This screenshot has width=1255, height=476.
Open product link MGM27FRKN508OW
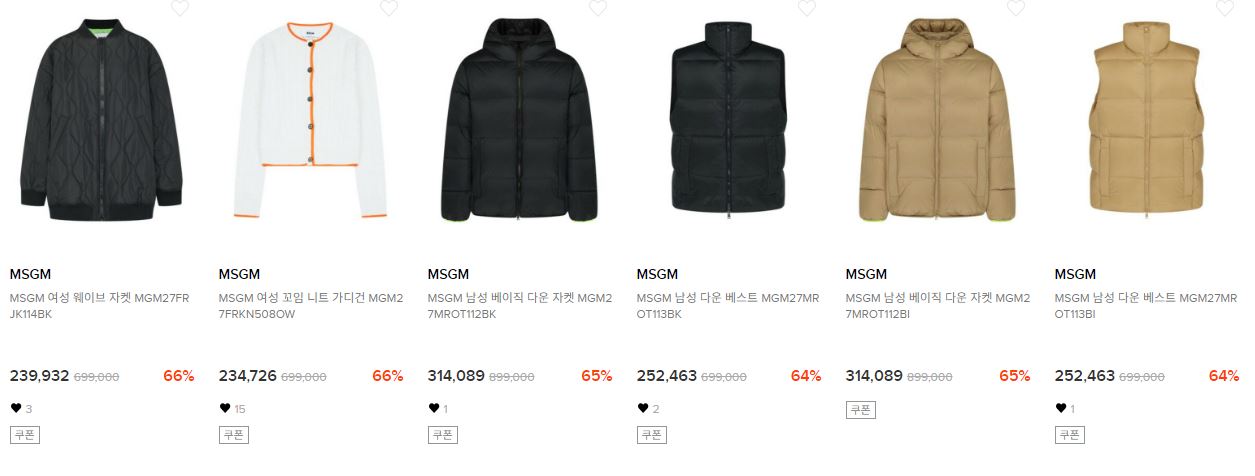(311, 306)
